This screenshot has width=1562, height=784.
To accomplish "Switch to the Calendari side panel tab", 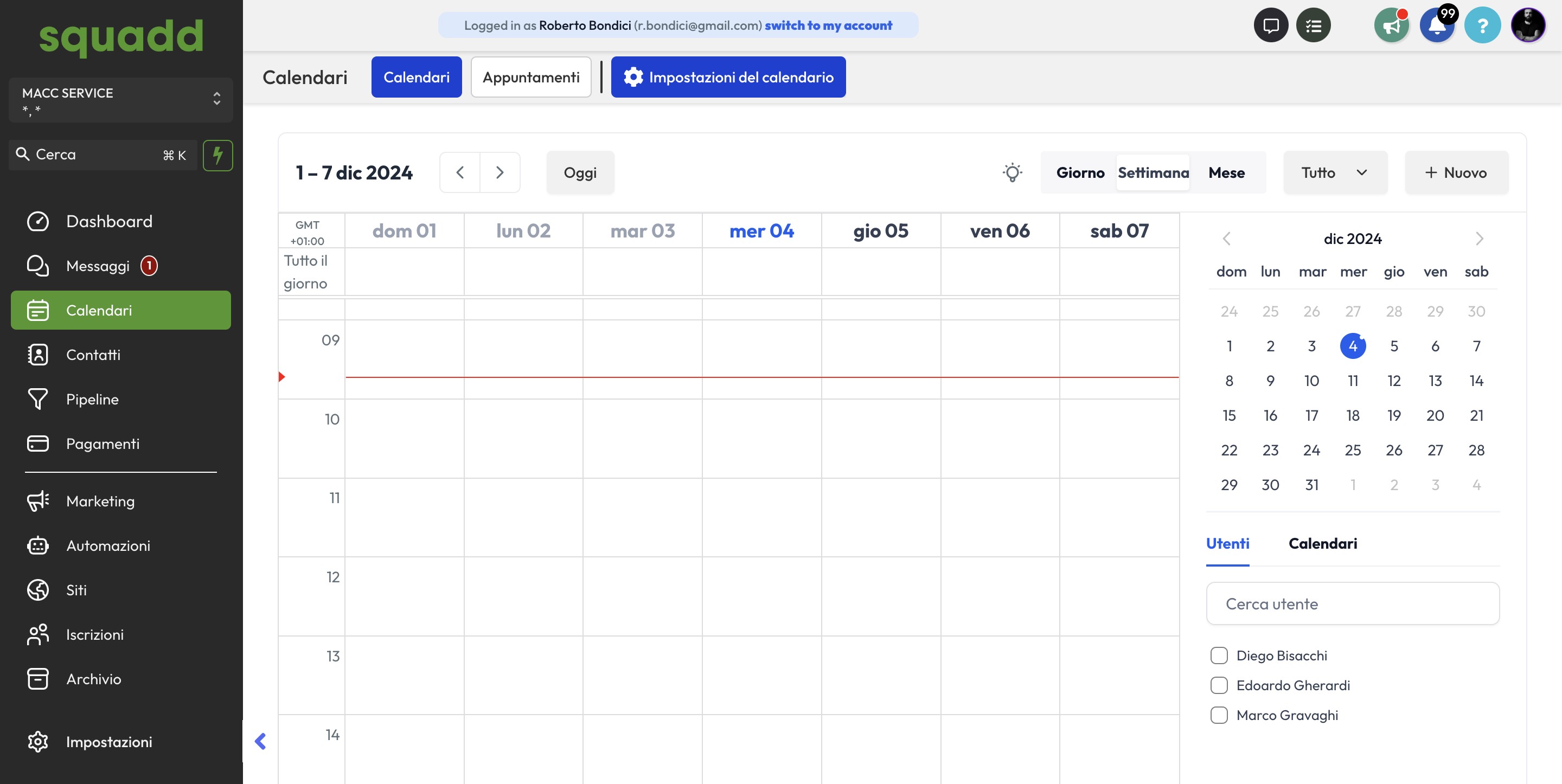I will [1322, 543].
